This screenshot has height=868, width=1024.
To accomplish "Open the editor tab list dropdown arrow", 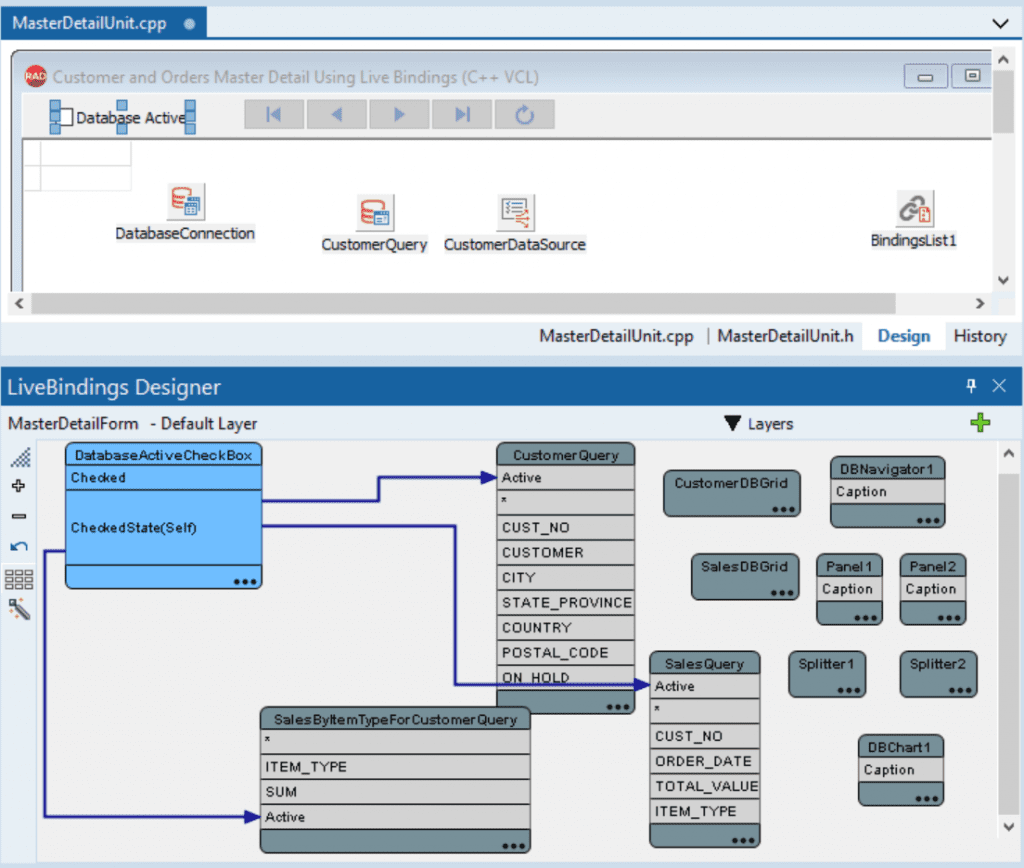I will click(1000, 24).
